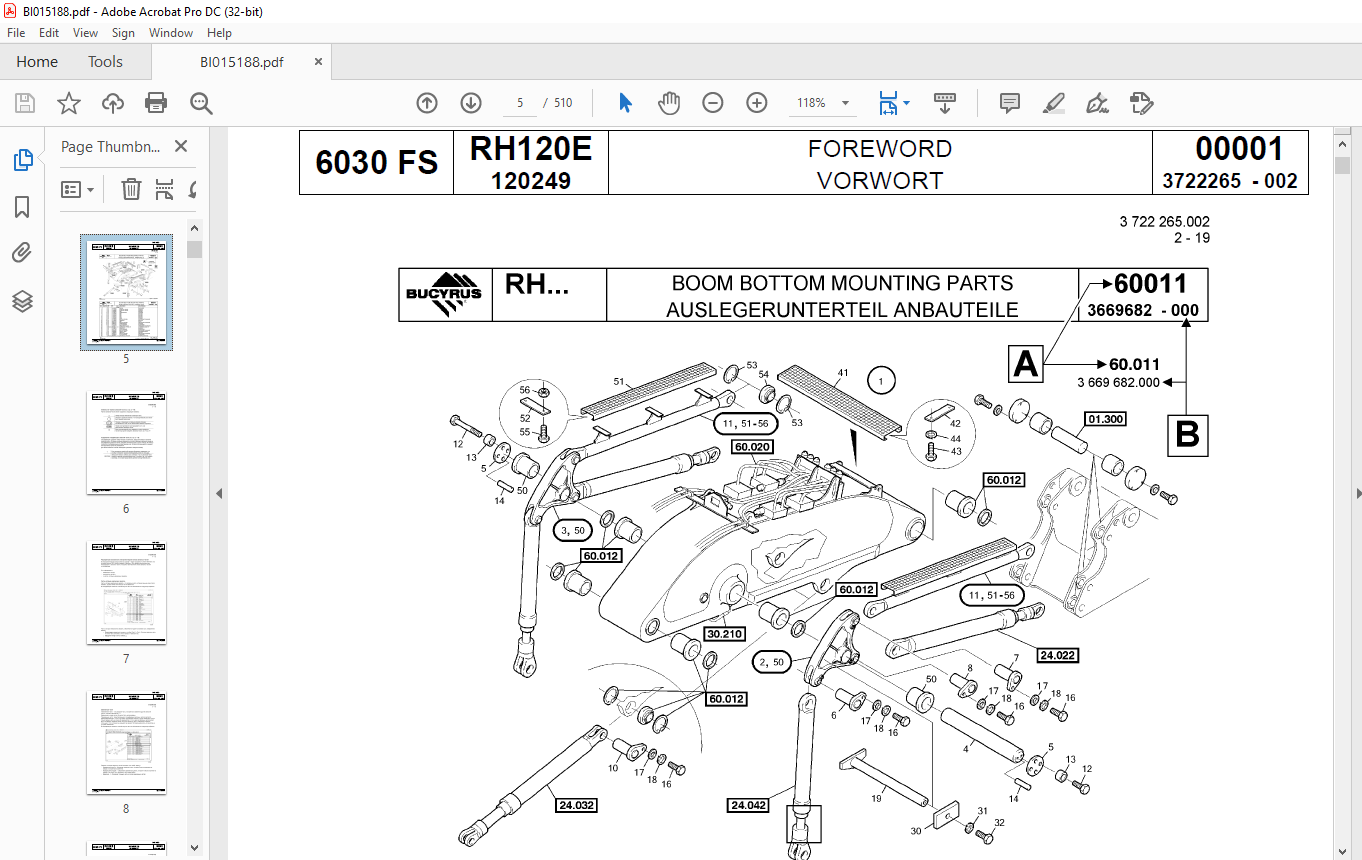This screenshot has width=1362, height=860.
Task: Zoom in with the plus icon
Action: (x=757, y=103)
